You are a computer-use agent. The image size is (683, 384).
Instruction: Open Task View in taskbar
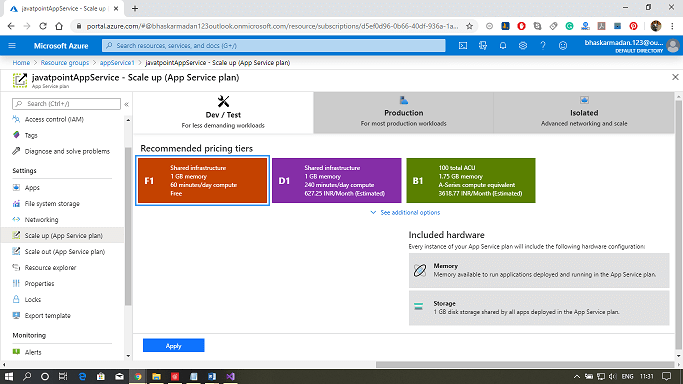(63, 377)
